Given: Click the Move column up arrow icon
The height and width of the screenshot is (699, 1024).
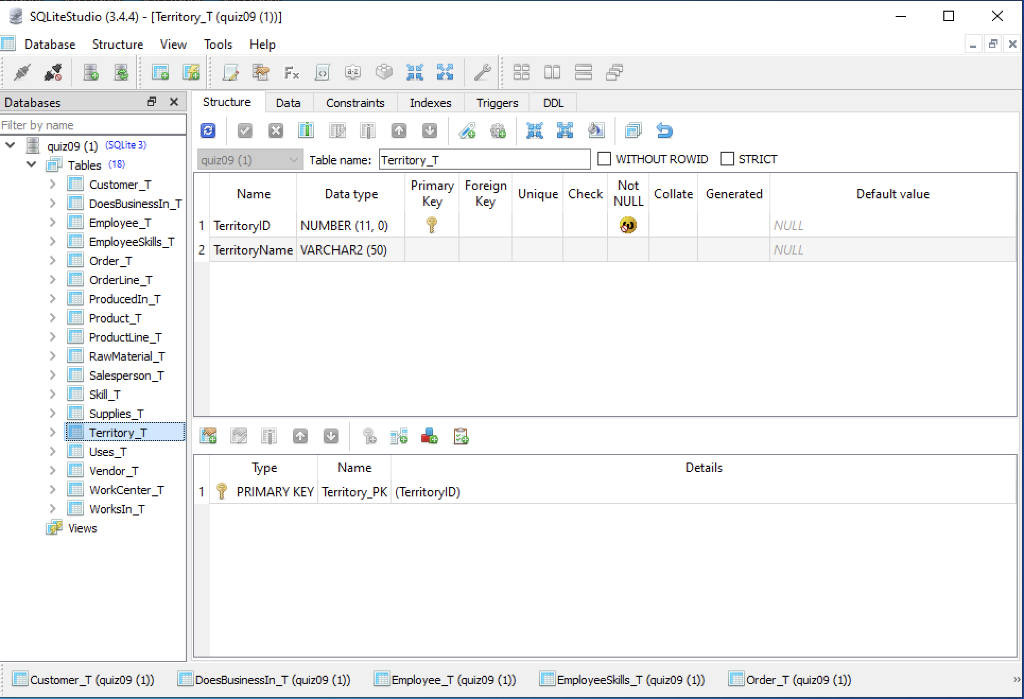Looking at the screenshot, I should [x=398, y=131].
